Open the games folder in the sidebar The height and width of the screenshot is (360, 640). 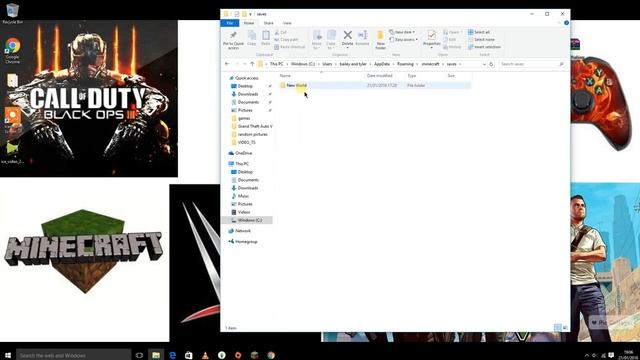pos(244,118)
